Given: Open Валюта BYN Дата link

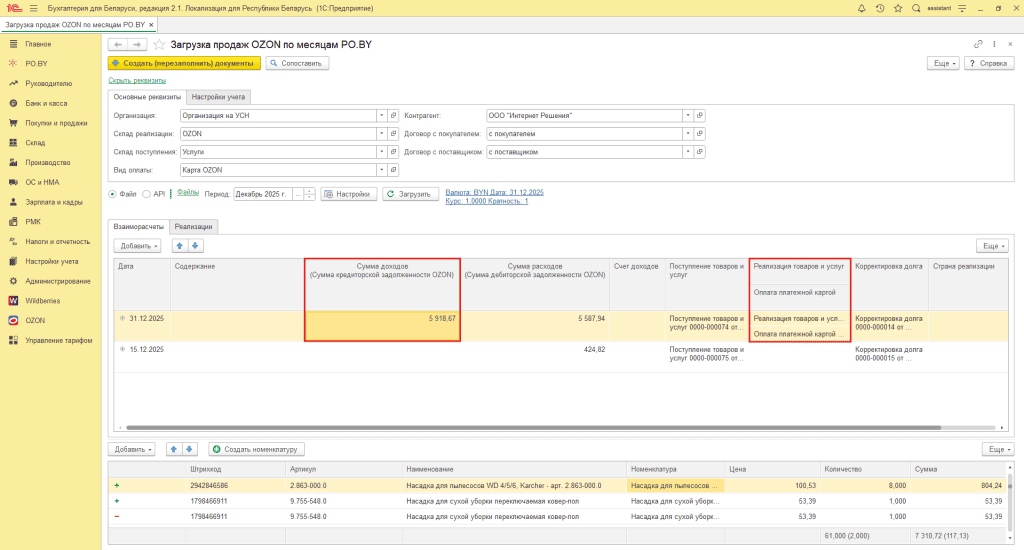Looking at the screenshot, I should point(494,193).
